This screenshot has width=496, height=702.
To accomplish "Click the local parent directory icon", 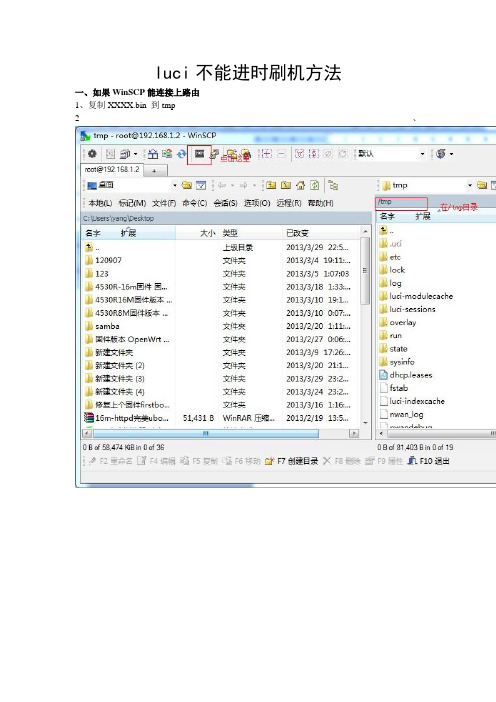I will pos(271,185).
